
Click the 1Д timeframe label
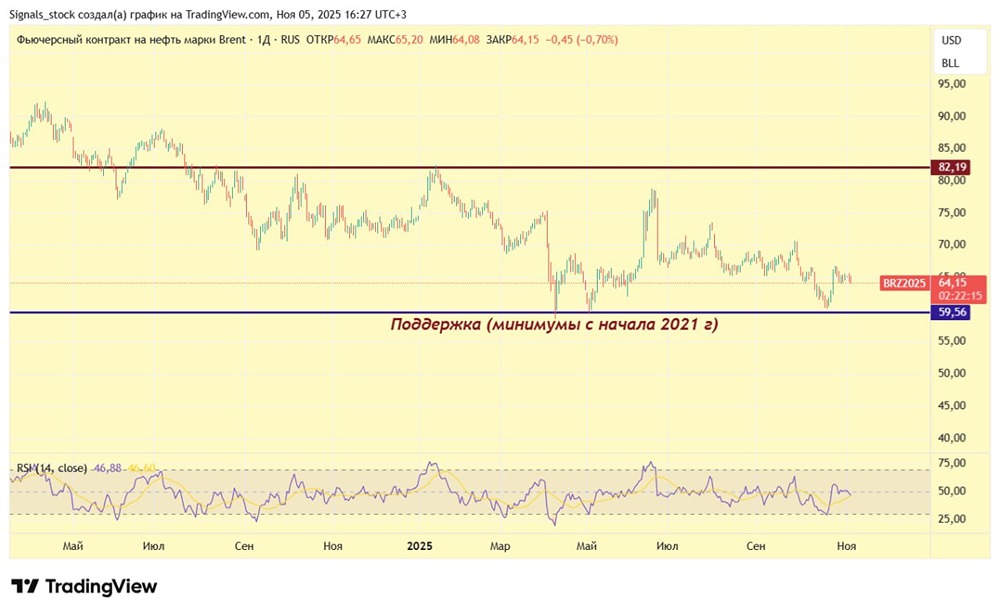click(263, 40)
